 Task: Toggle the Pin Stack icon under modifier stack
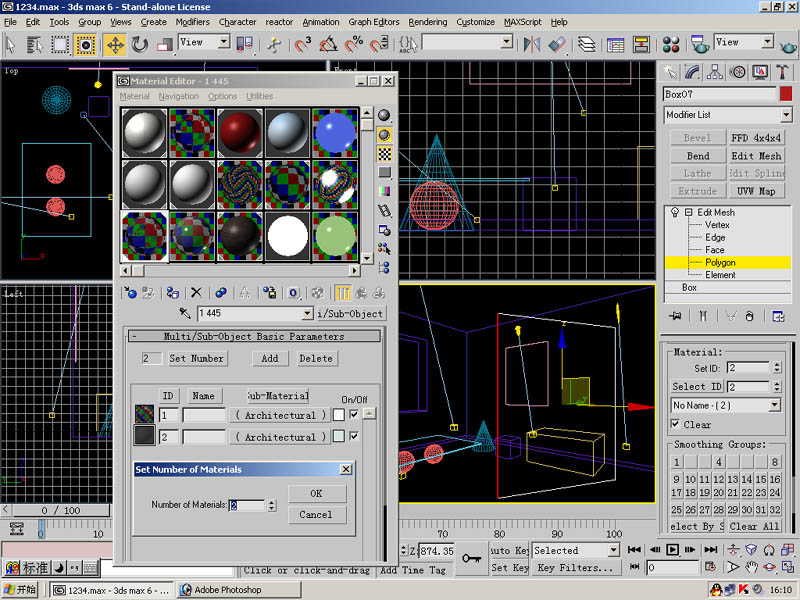676,316
